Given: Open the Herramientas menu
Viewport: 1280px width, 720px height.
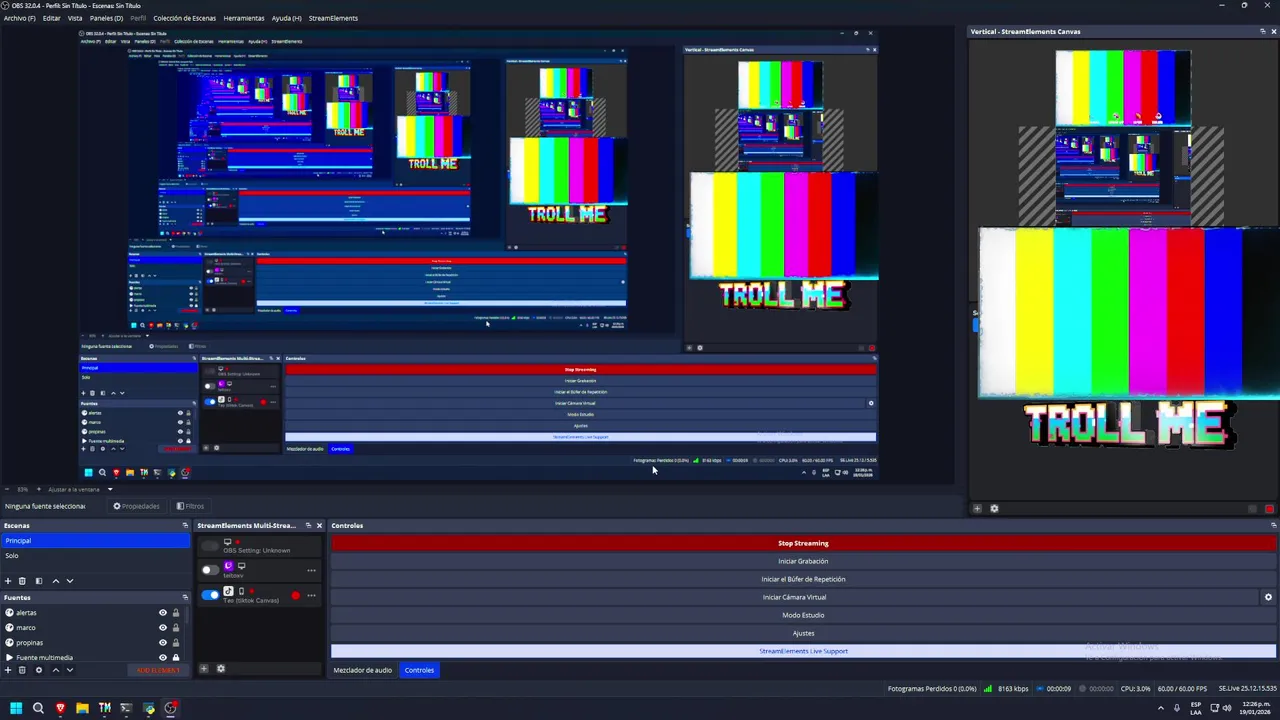Looking at the screenshot, I should (244, 18).
